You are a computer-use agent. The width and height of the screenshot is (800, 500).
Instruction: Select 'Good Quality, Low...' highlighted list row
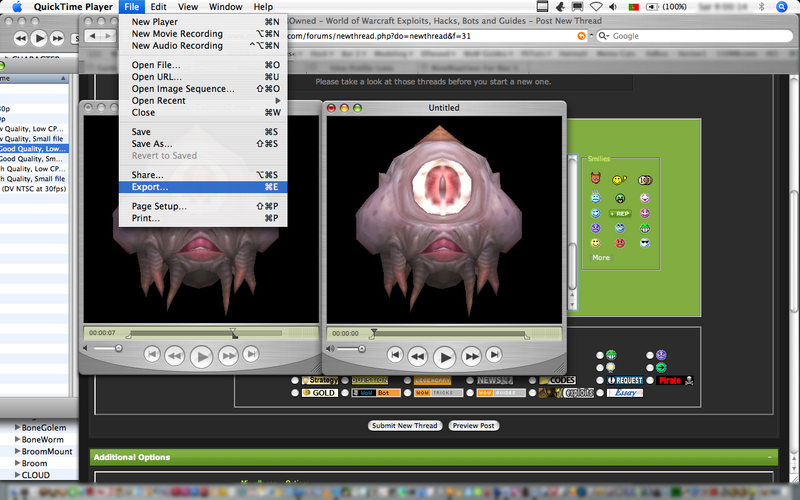coord(34,148)
